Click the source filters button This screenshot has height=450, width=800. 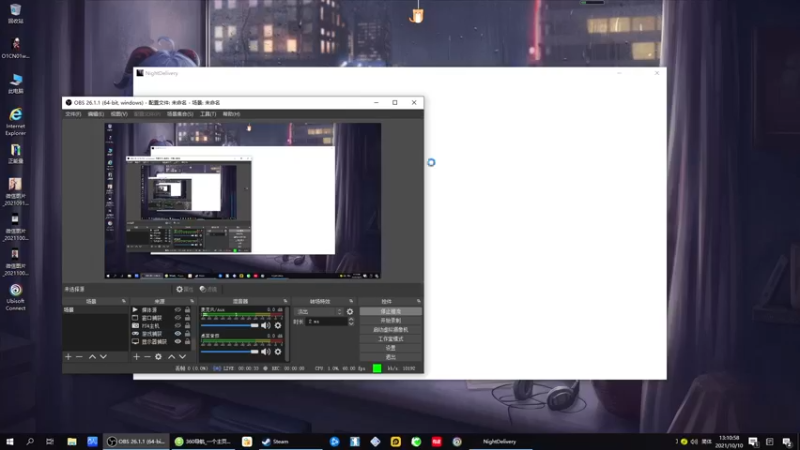pos(208,289)
